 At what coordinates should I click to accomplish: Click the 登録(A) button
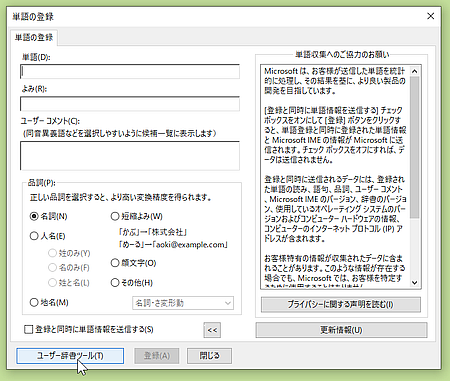click(x=157, y=356)
